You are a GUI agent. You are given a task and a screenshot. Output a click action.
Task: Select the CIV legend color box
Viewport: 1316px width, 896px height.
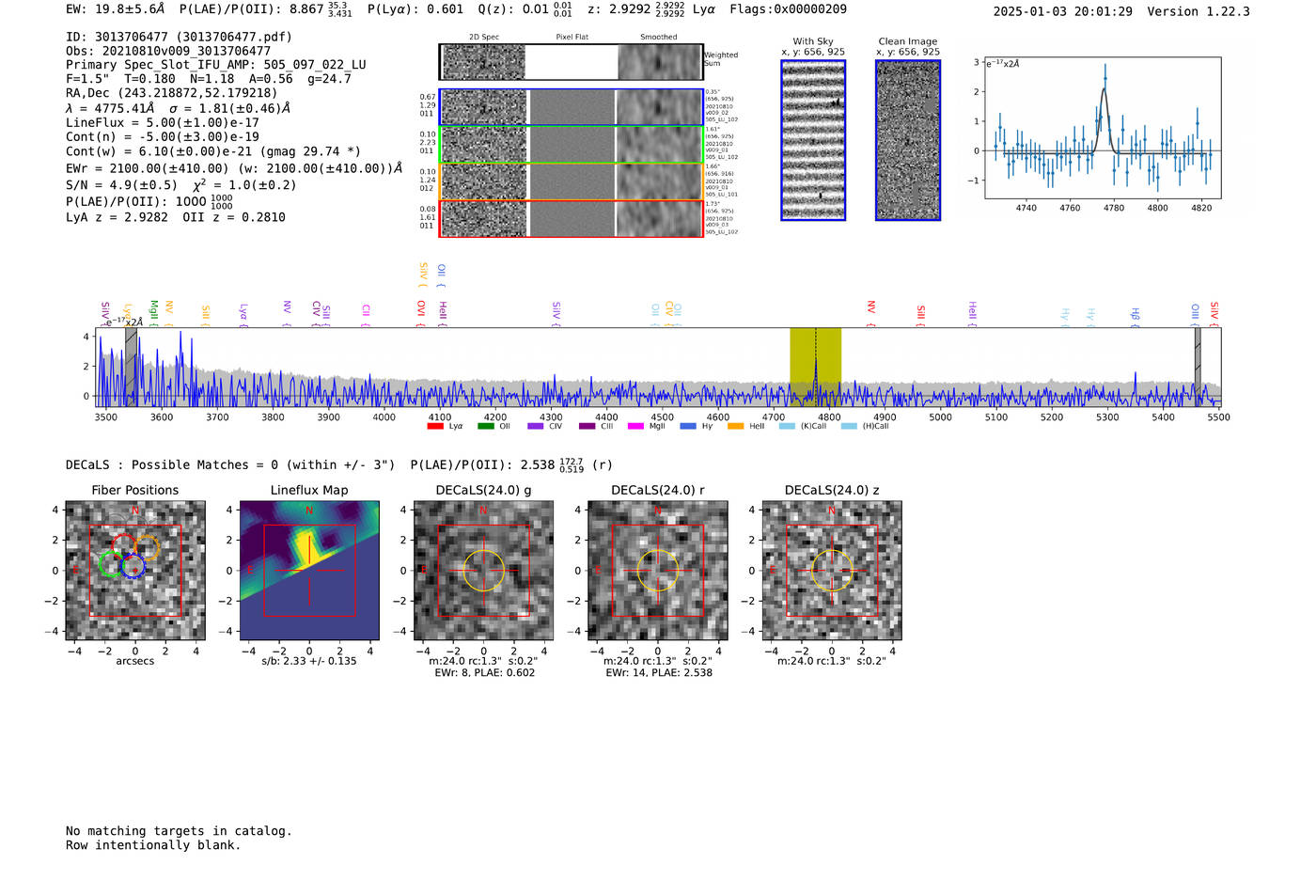click(536, 427)
